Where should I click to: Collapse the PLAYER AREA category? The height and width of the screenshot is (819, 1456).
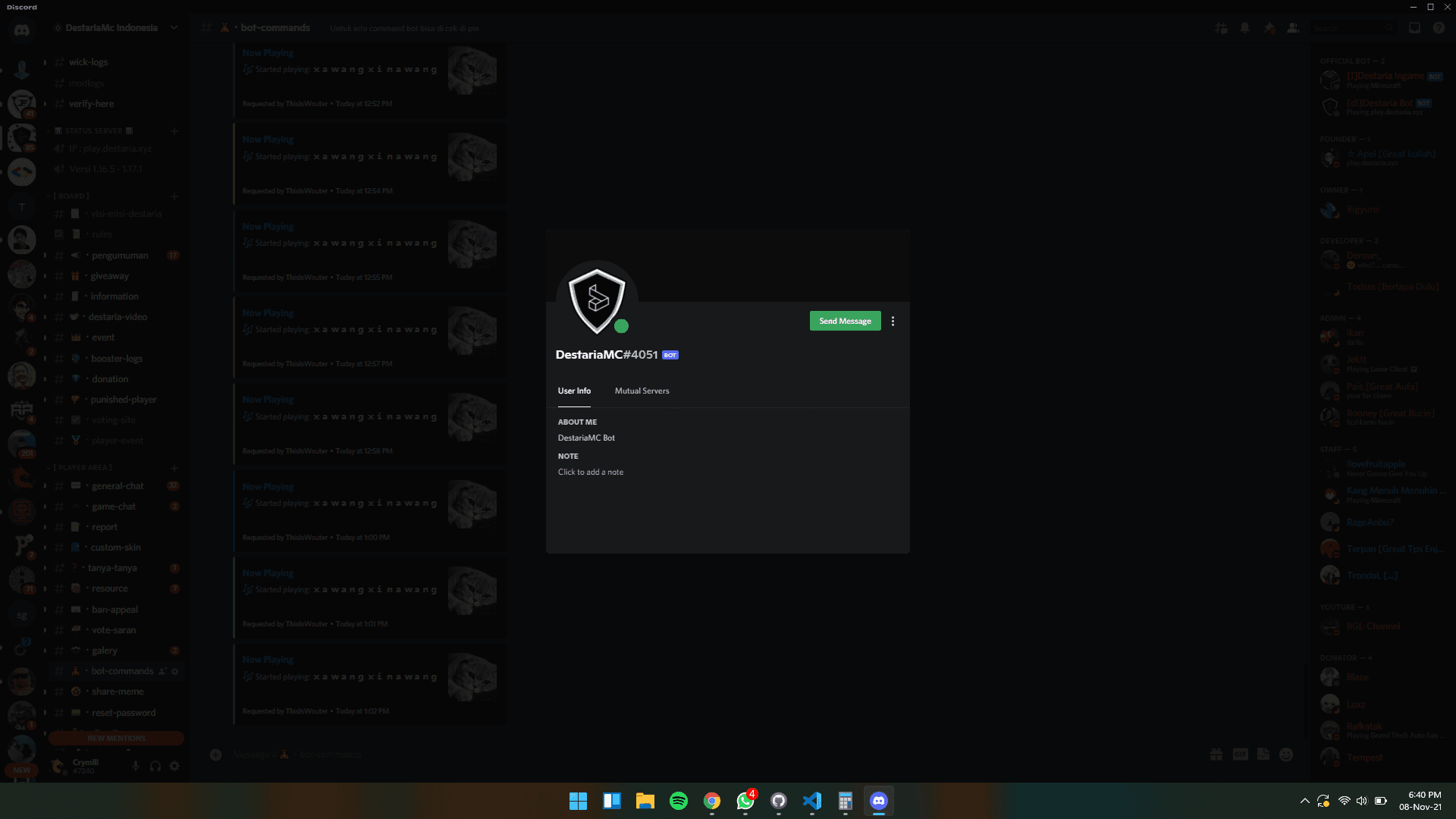[x=82, y=468]
